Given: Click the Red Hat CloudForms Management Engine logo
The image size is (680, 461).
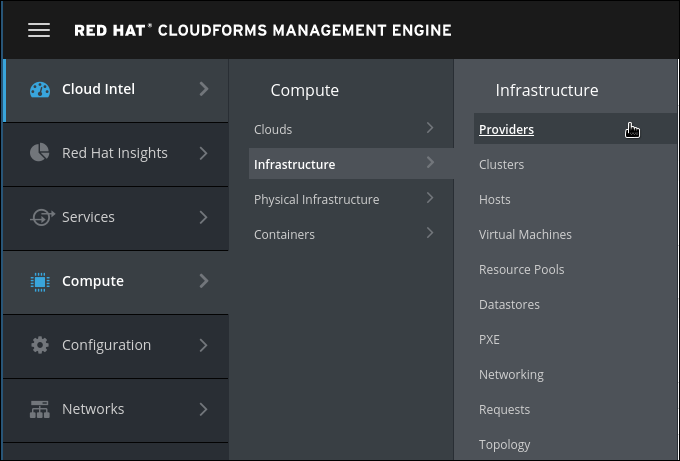Looking at the screenshot, I should 263,30.
